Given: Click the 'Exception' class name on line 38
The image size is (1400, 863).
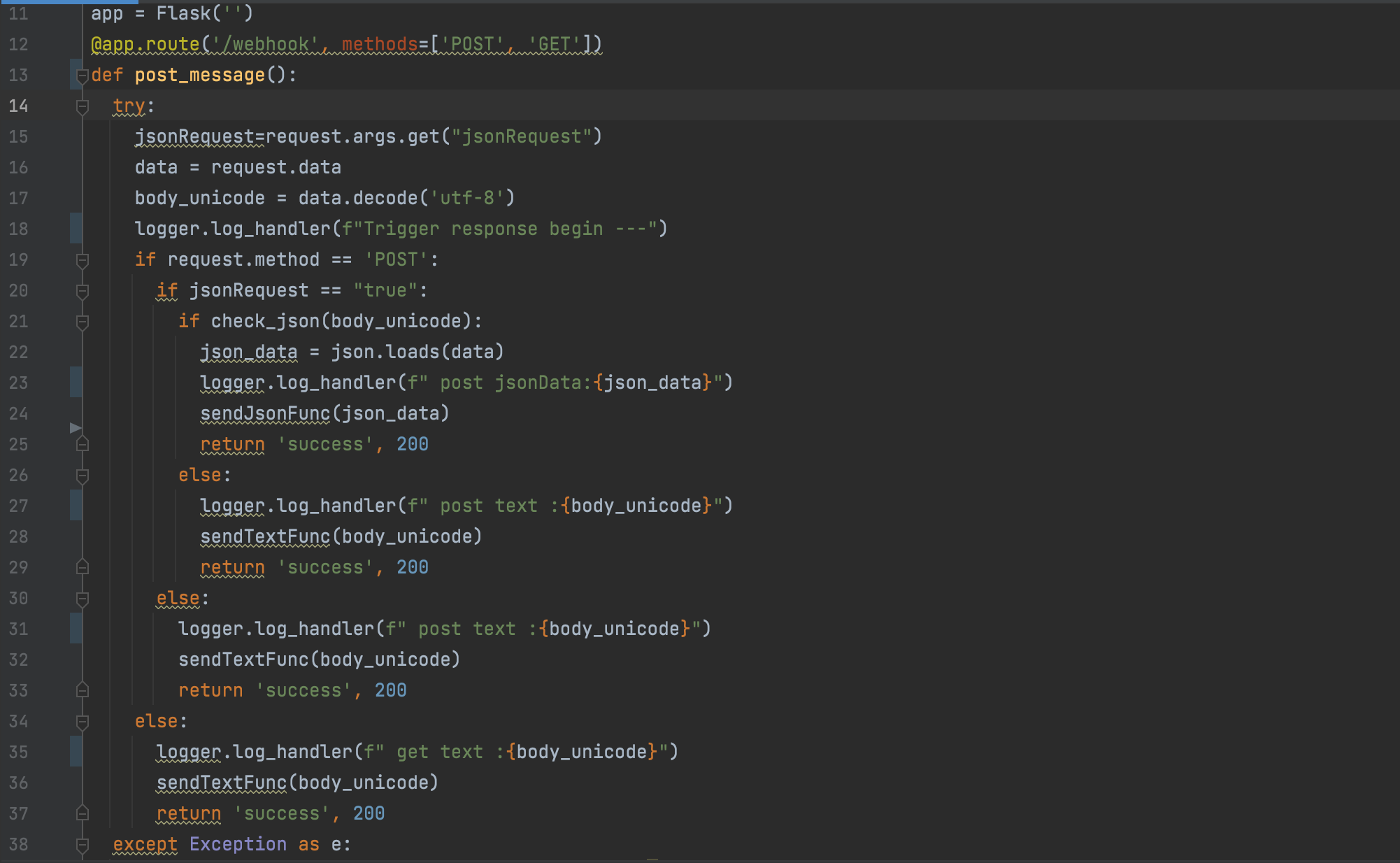Looking at the screenshot, I should tap(238, 844).
